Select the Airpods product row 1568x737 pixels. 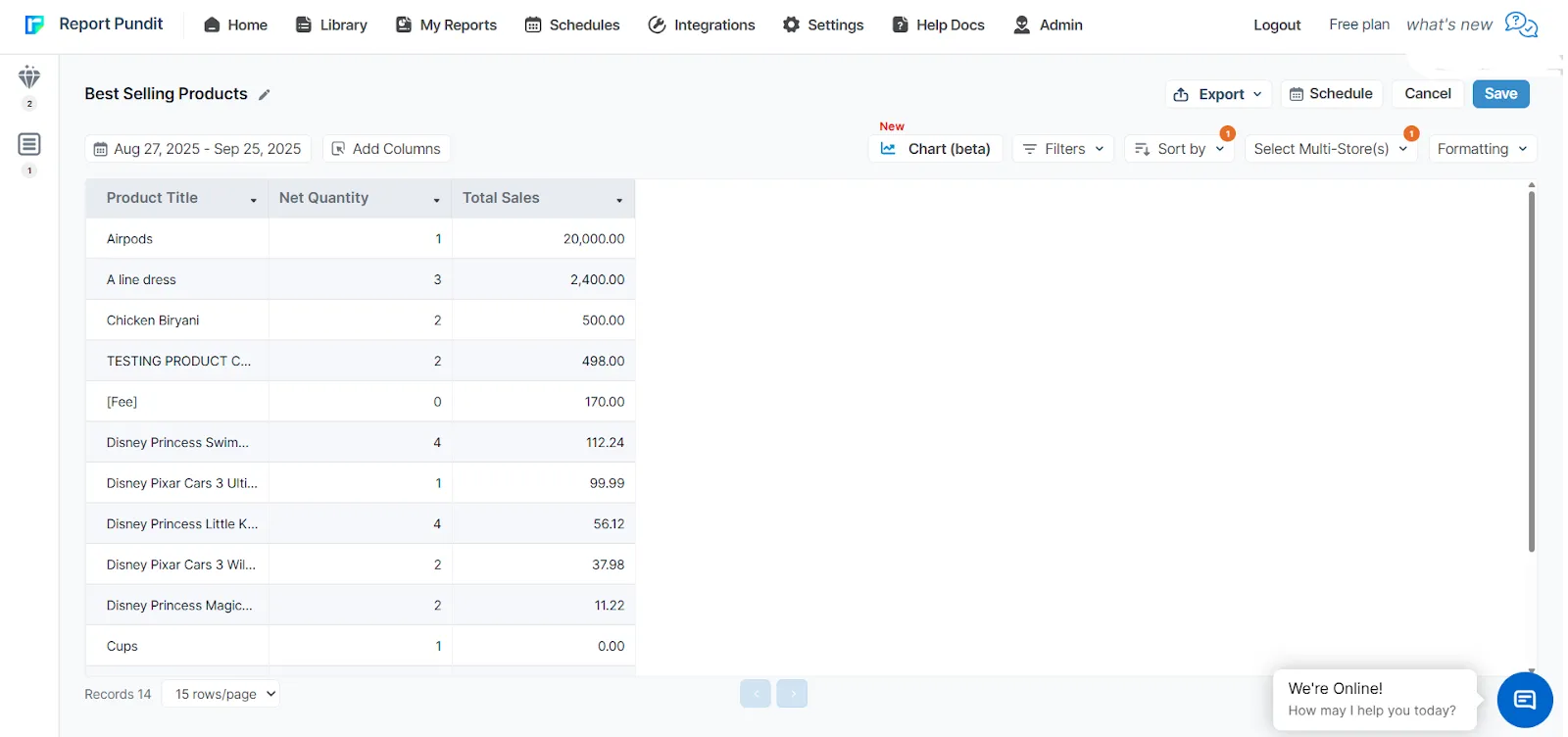360,239
